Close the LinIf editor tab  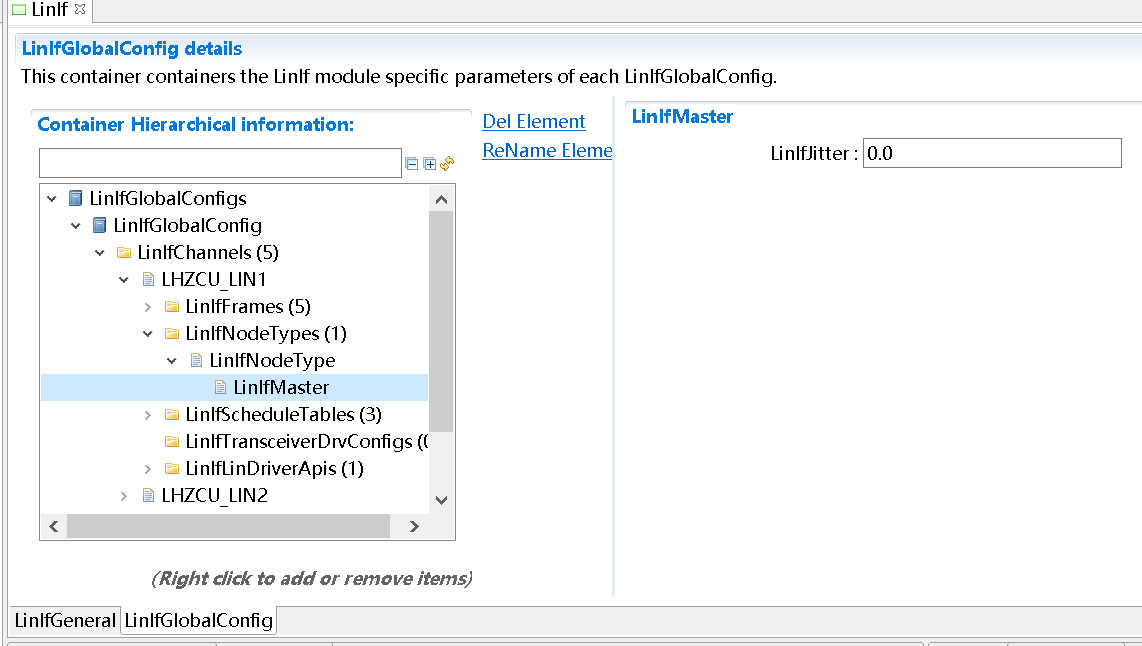81,9
